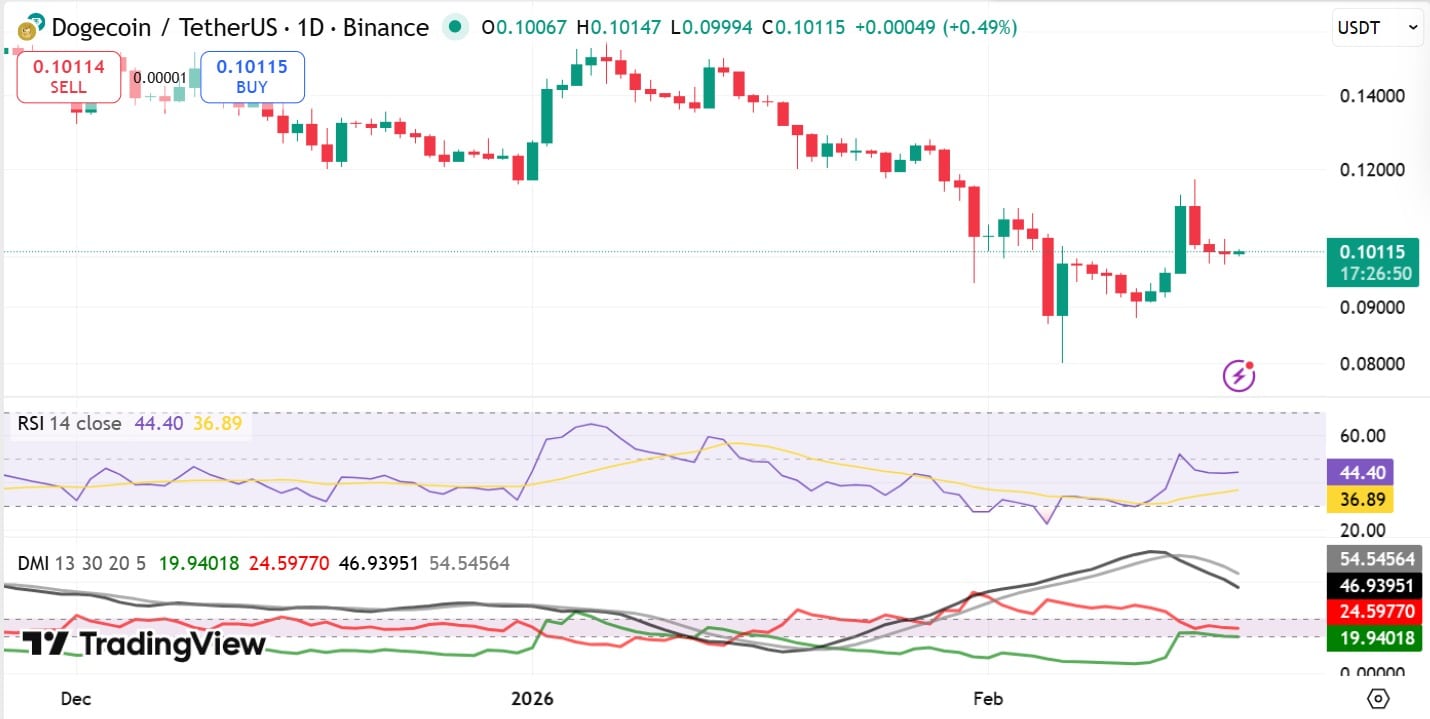Click the purple lightning bolt icon

(x=1239, y=376)
